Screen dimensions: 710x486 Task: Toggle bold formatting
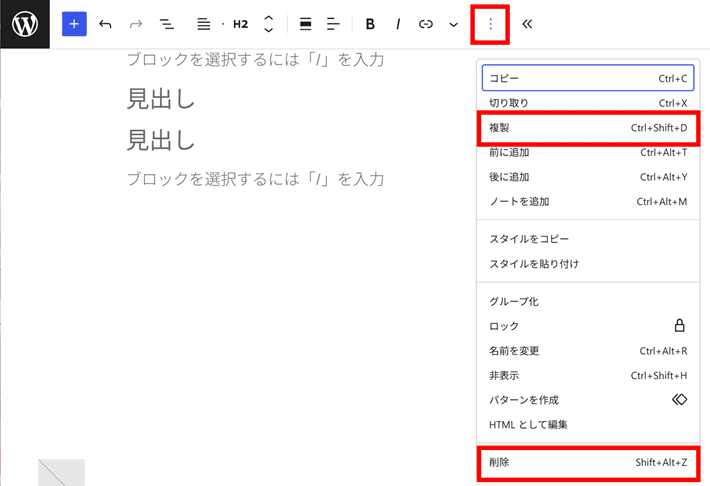coord(370,24)
